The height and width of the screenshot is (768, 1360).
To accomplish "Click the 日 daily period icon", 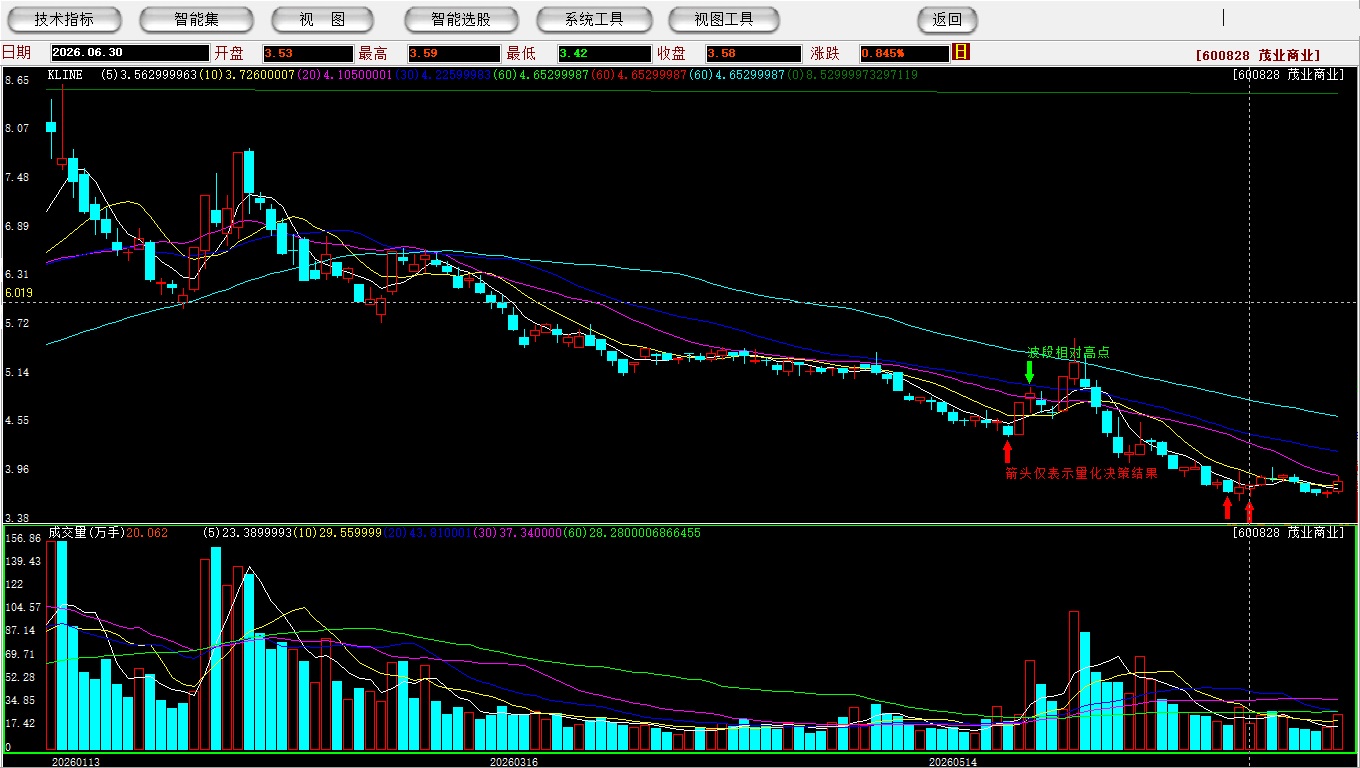I will tap(961, 52).
